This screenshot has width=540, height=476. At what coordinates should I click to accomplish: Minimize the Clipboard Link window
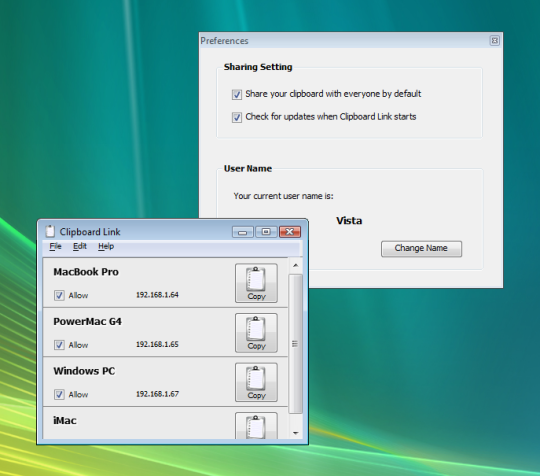[243, 232]
